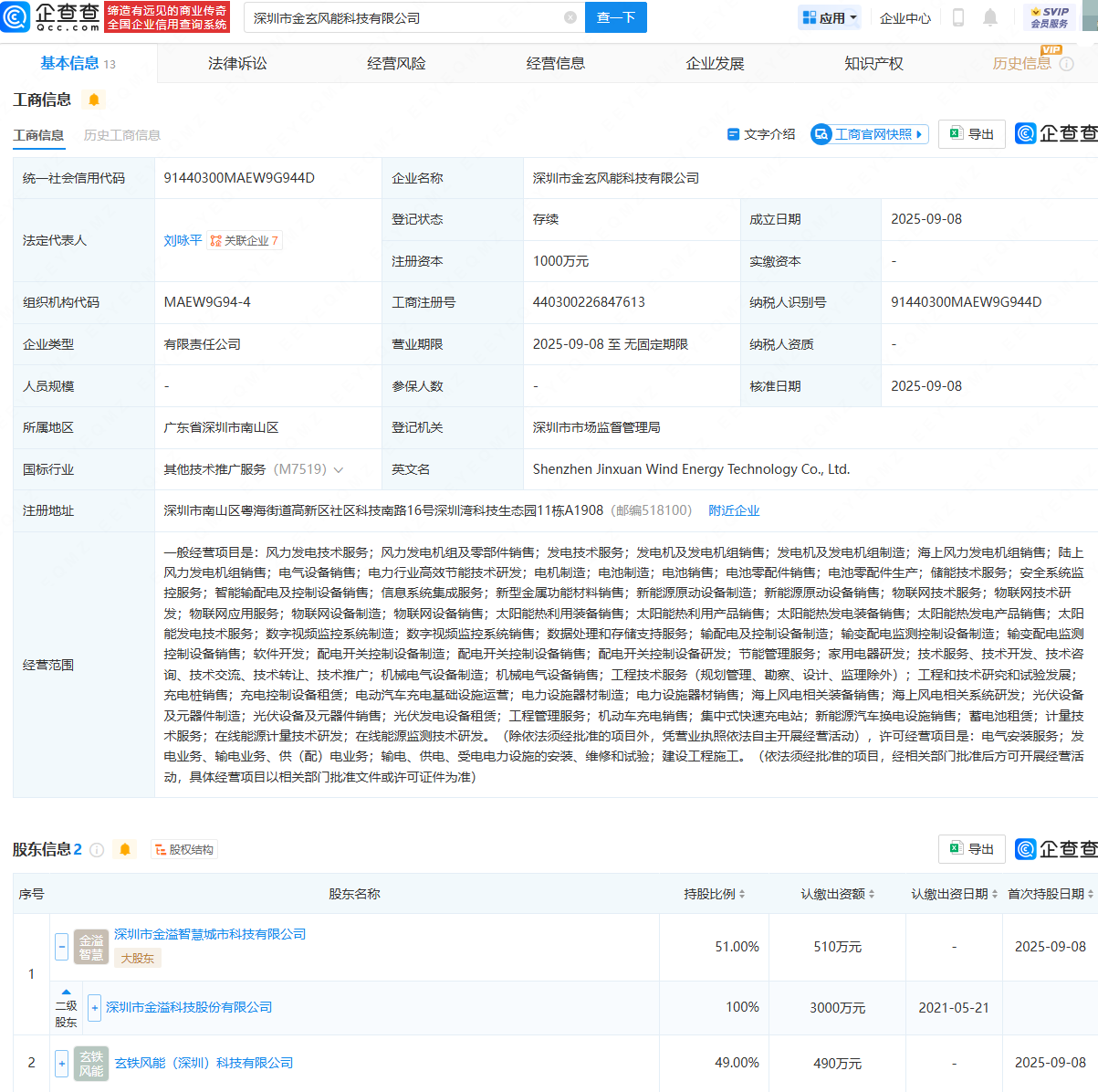Image resolution: width=1098 pixels, height=1092 pixels.
Task: Click the info circle beside 股东信息
Action: coord(97,850)
